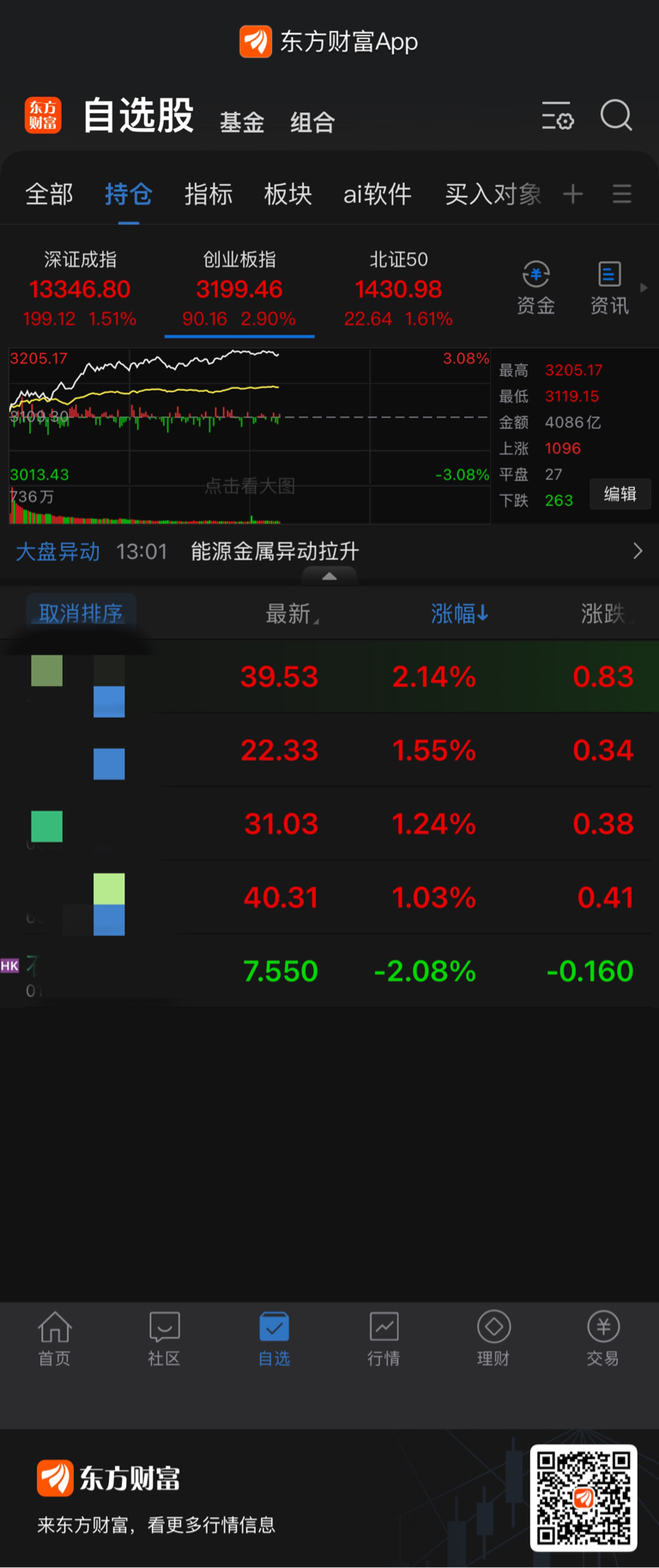The height and width of the screenshot is (1568, 659).
Task: Tap the 2.14% change value
Action: point(434,677)
